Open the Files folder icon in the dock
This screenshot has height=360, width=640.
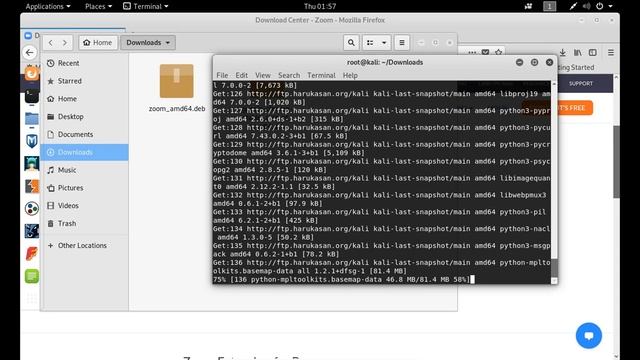(31, 119)
